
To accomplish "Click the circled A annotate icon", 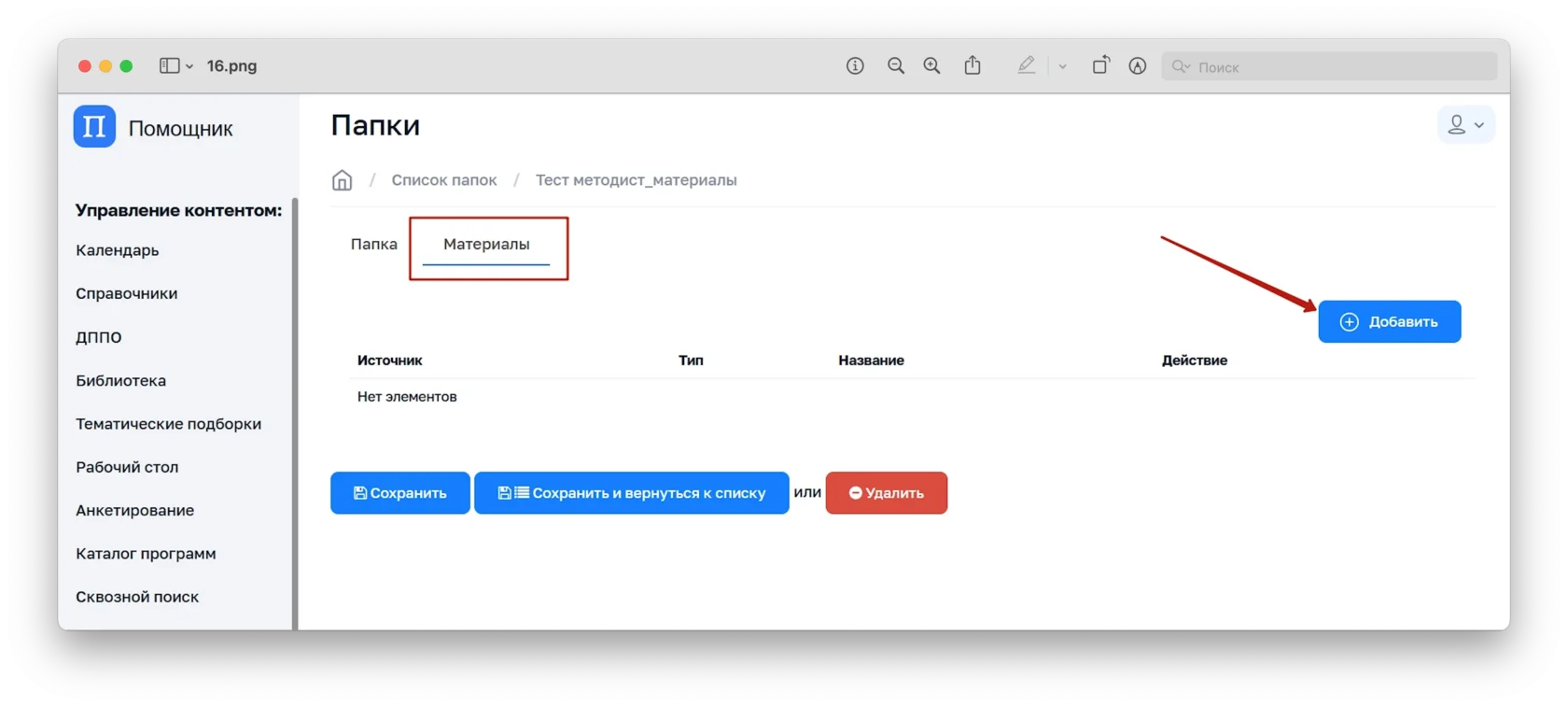I will [x=1137, y=65].
